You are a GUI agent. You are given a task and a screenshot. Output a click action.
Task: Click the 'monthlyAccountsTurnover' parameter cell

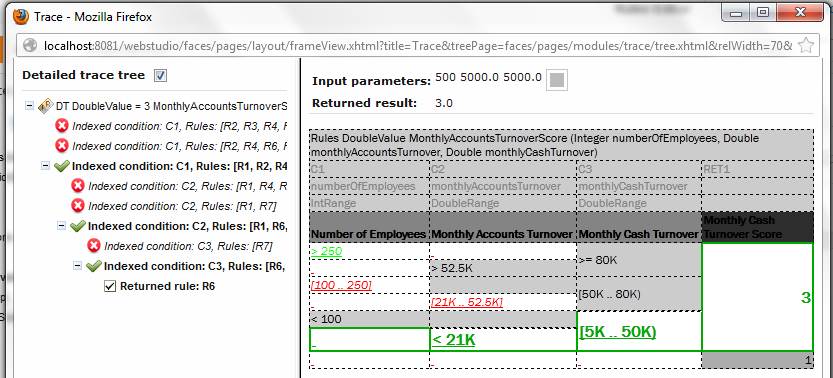coord(503,186)
